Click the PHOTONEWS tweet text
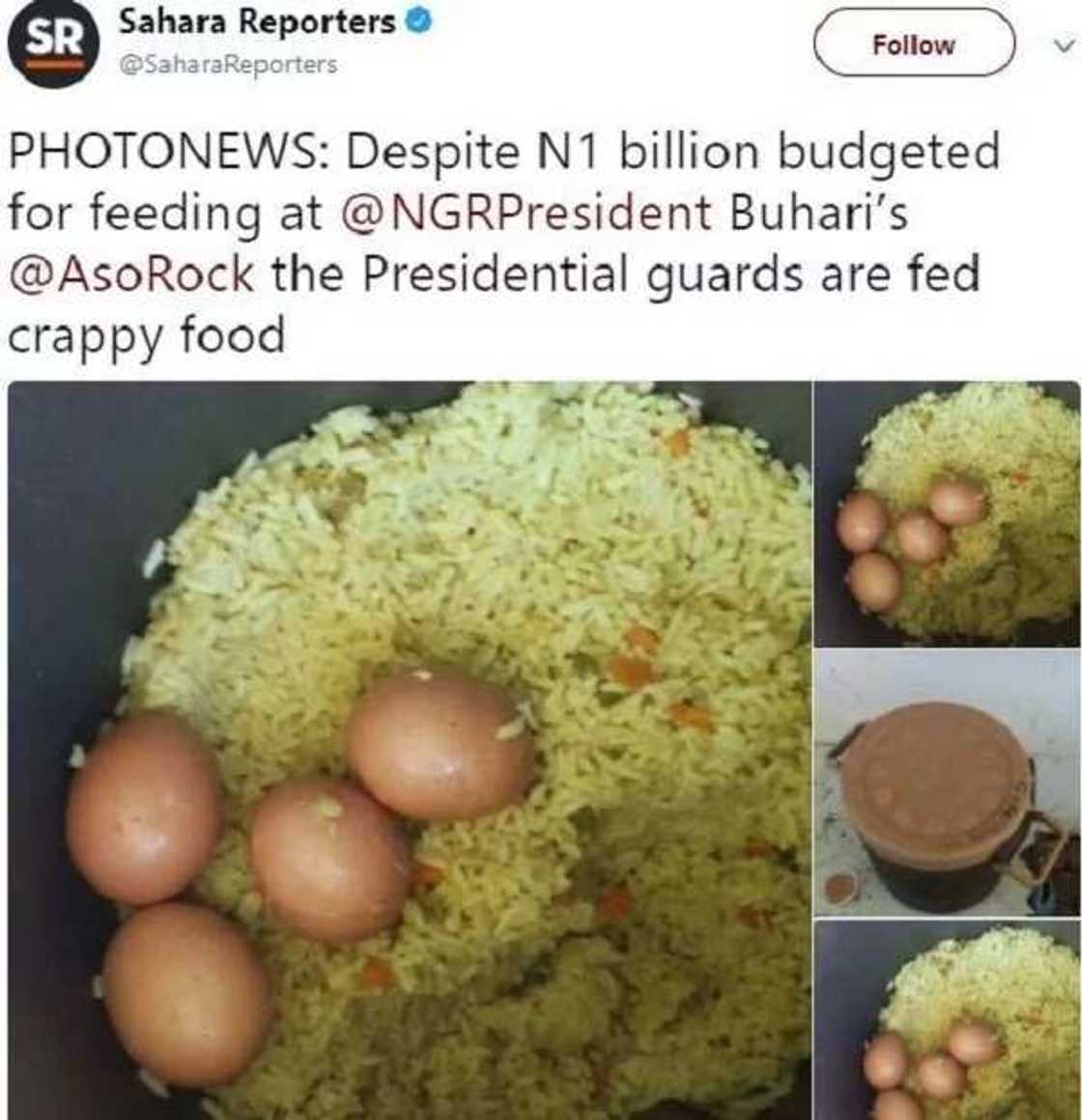Image resolution: width=1082 pixels, height=1120 pixels. 503,243
